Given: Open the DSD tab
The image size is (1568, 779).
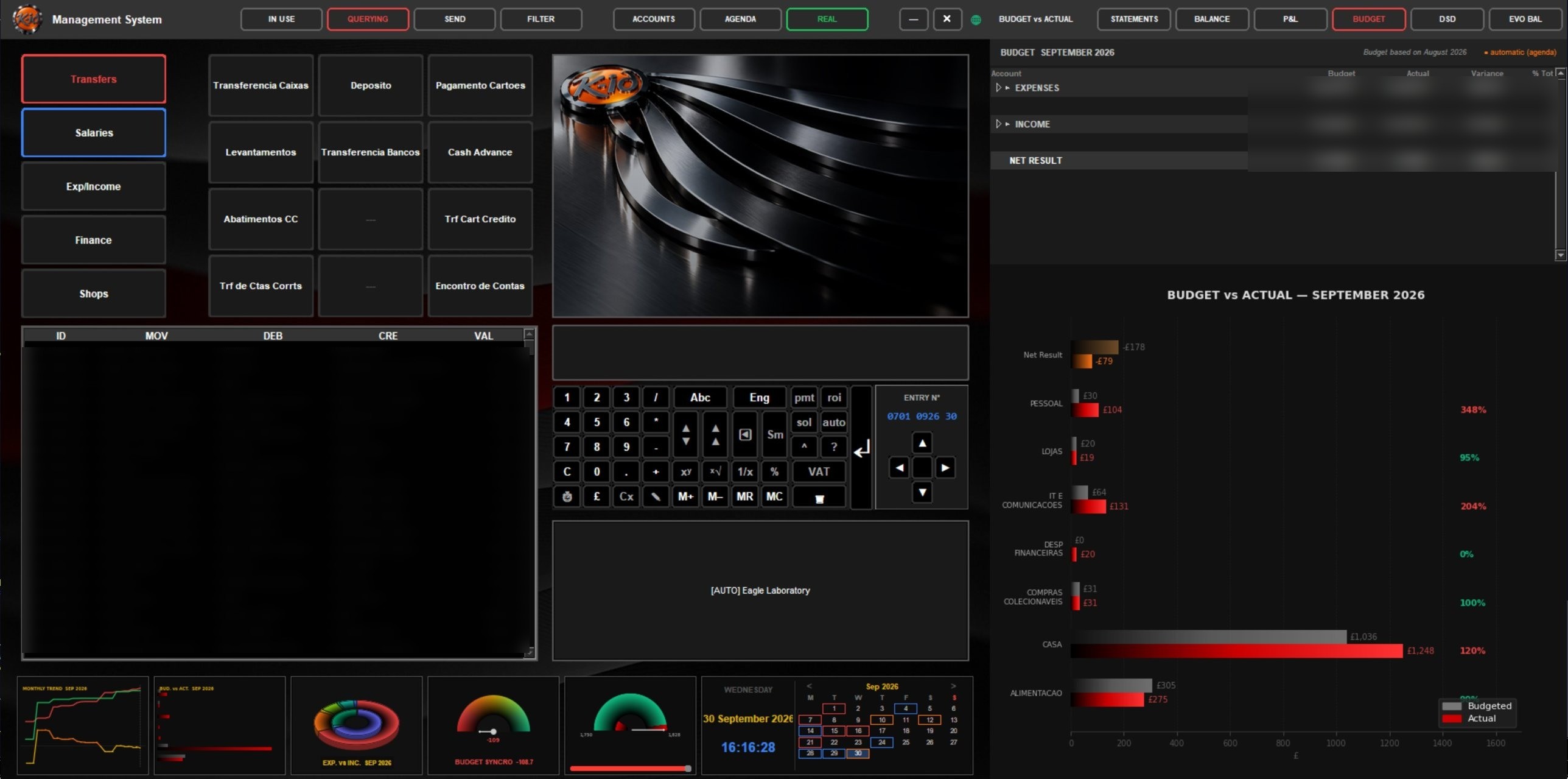Looking at the screenshot, I should point(1447,19).
